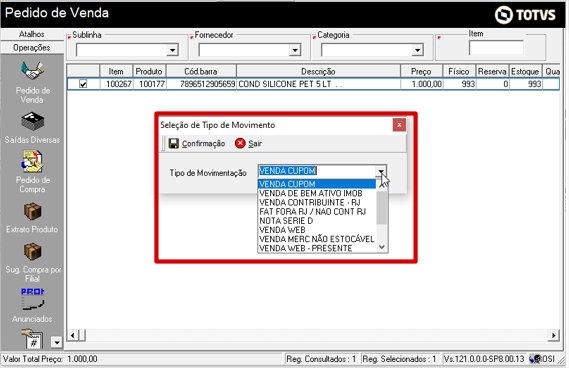
Task: Click the Descrição column header
Action: 318,71
